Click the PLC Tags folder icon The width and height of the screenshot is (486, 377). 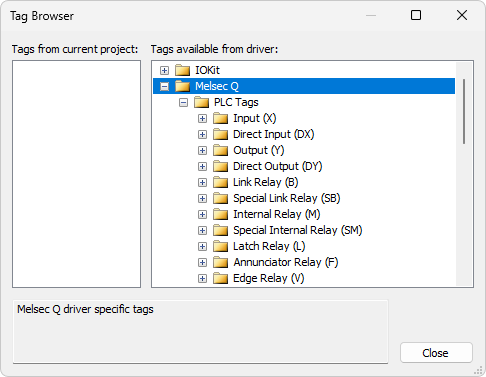201,102
